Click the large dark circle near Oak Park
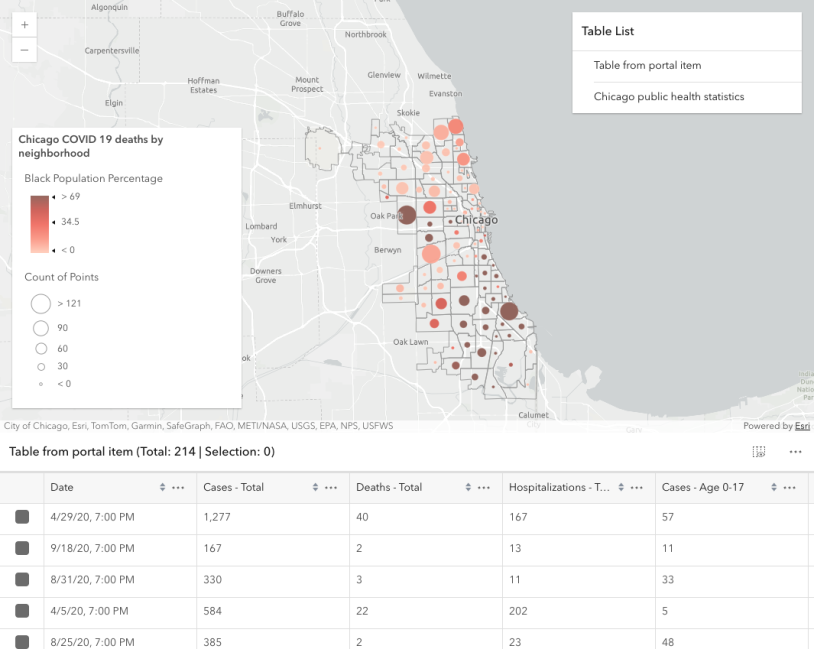 point(407,215)
